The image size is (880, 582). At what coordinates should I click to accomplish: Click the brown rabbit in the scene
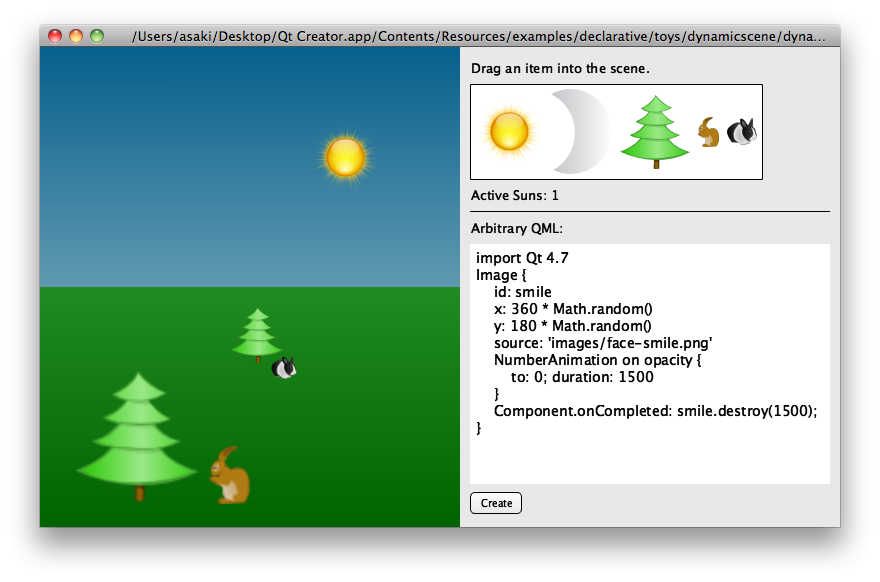click(x=230, y=475)
